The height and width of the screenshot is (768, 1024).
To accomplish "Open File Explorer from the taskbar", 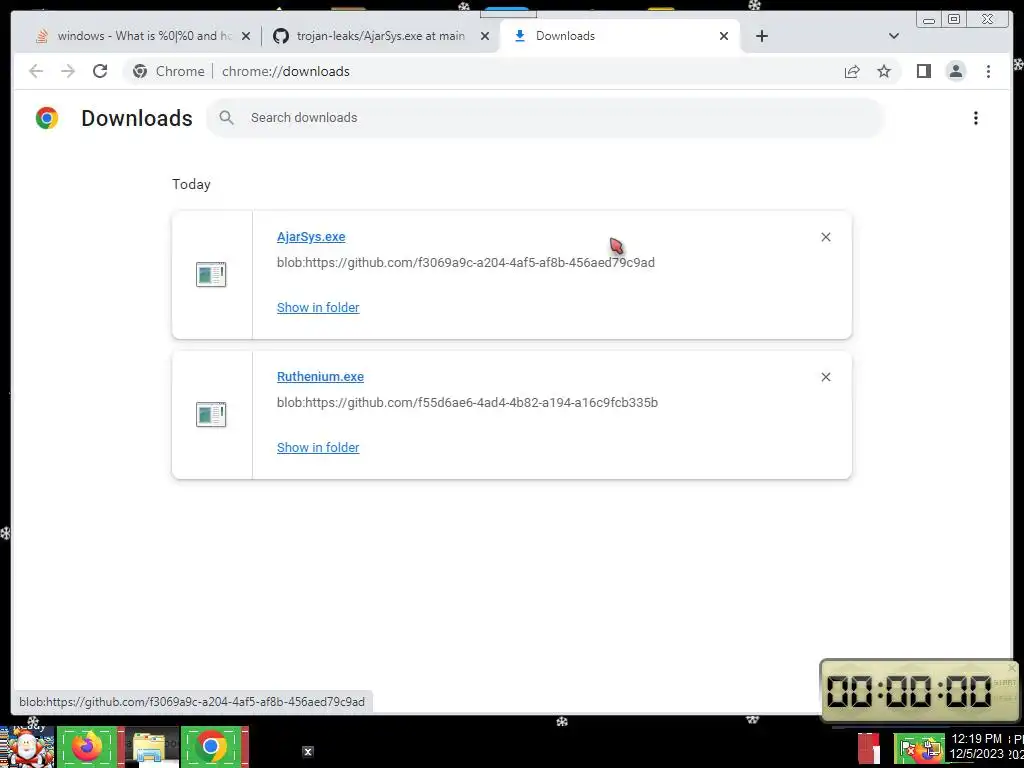I will point(151,746).
